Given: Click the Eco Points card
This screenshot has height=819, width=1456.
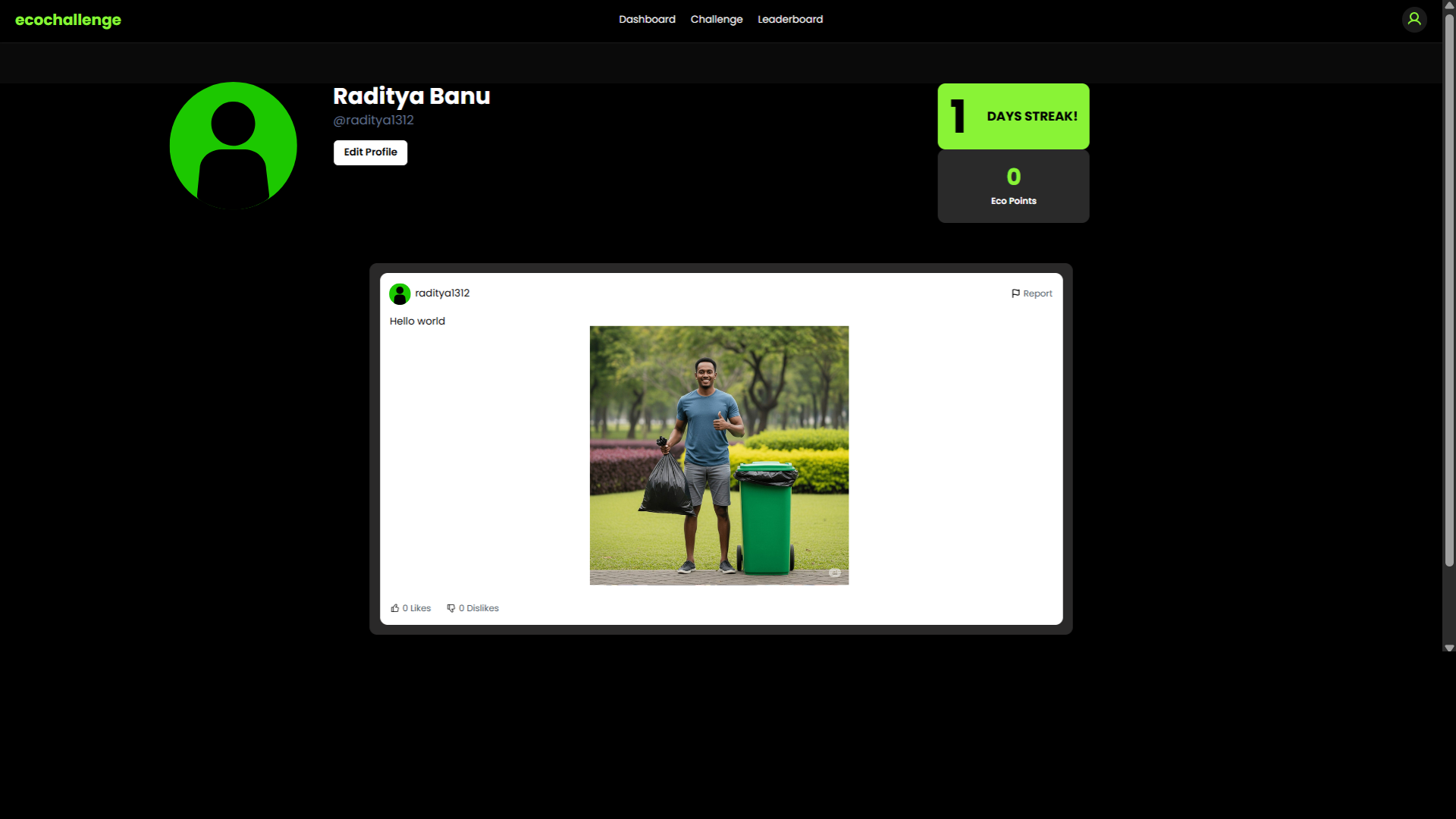Looking at the screenshot, I should point(1013,186).
